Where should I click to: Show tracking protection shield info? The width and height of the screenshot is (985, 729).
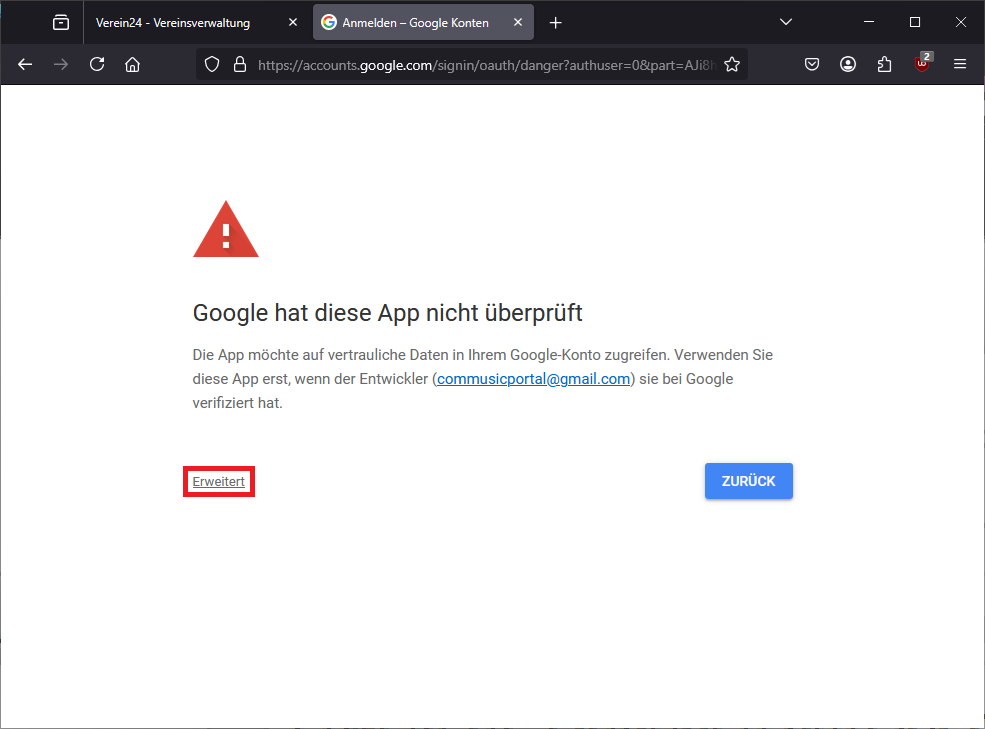[212, 64]
